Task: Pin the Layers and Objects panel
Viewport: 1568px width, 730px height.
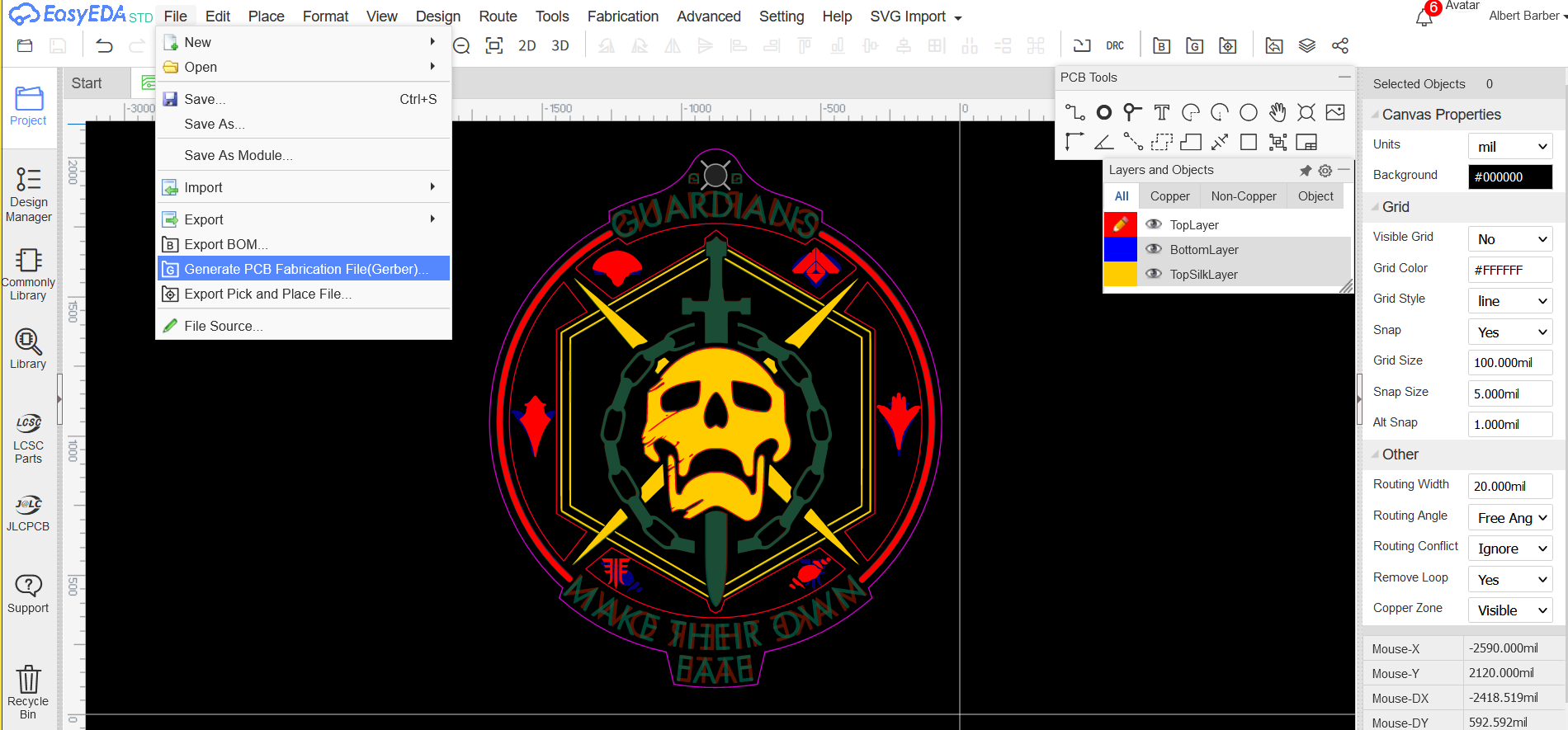Action: click(1306, 171)
